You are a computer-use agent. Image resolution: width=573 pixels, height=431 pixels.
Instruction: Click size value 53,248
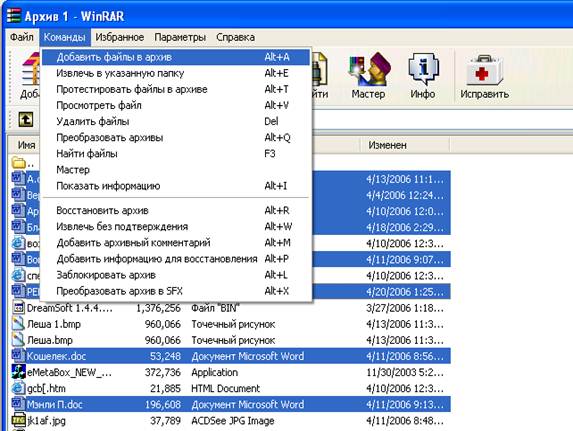click(165, 356)
